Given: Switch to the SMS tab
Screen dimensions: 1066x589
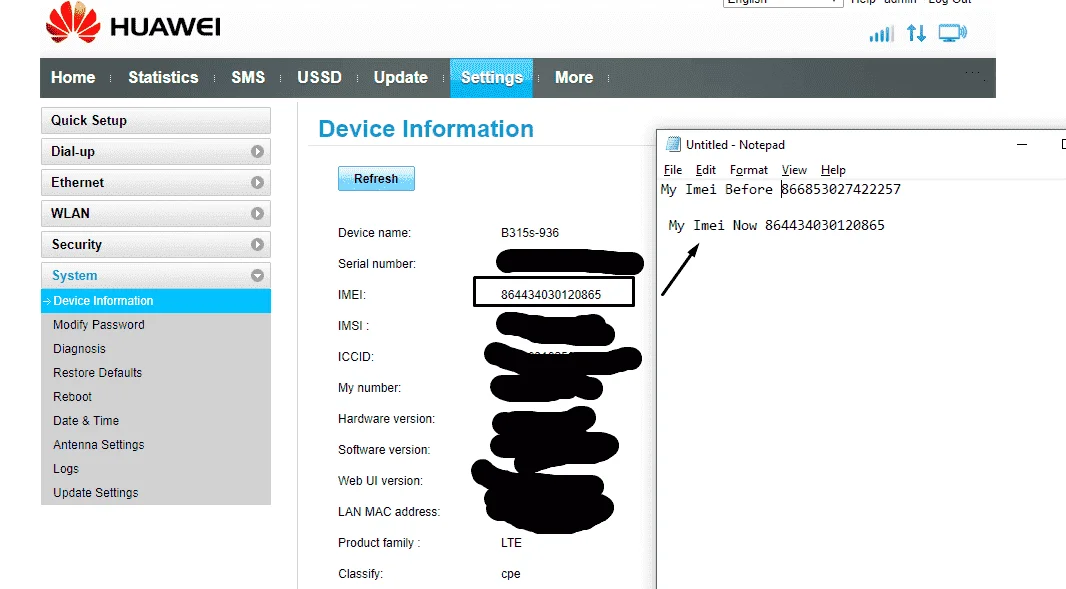Looking at the screenshot, I should click(248, 78).
